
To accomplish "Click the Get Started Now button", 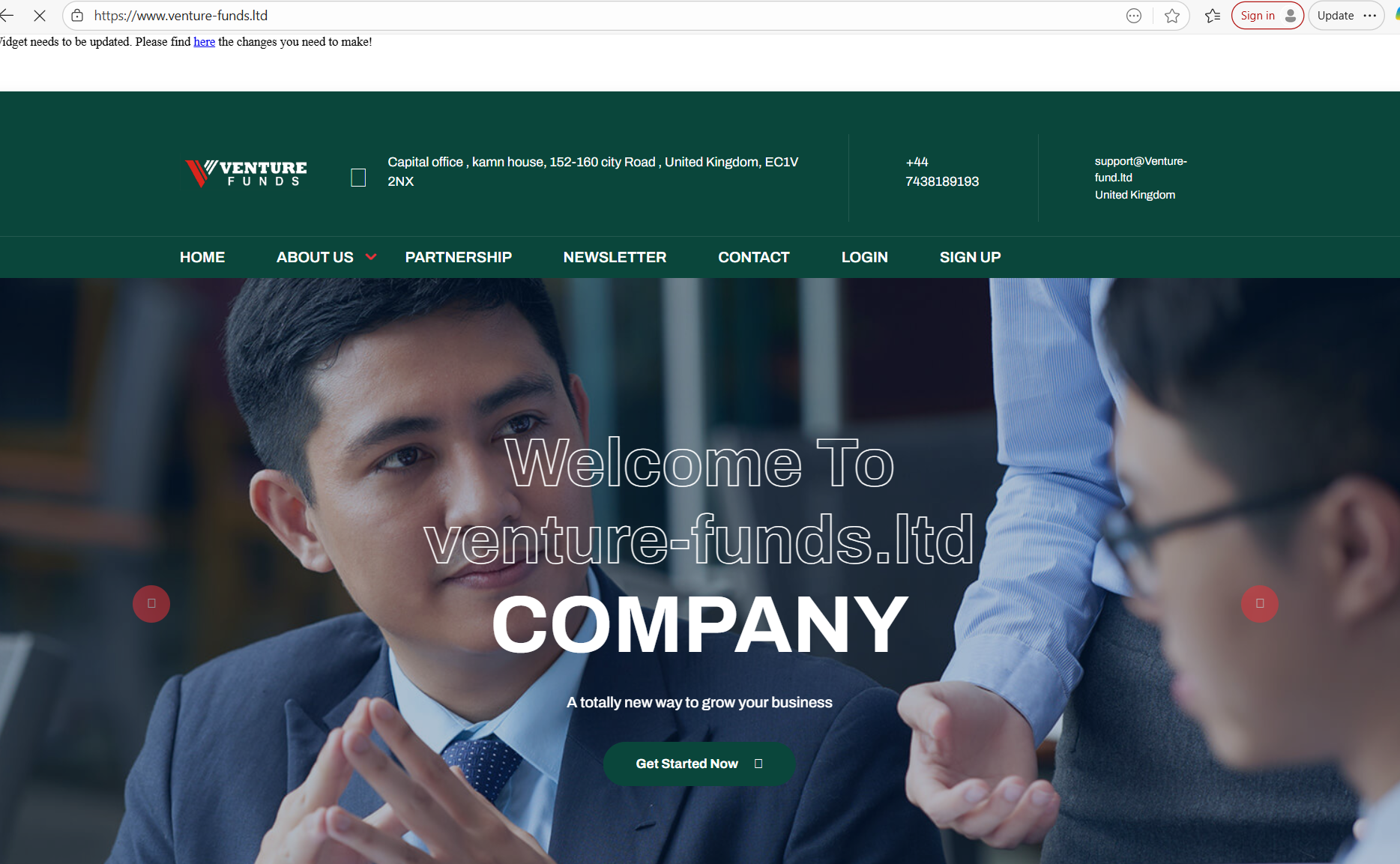I will (x=699, y=764).
